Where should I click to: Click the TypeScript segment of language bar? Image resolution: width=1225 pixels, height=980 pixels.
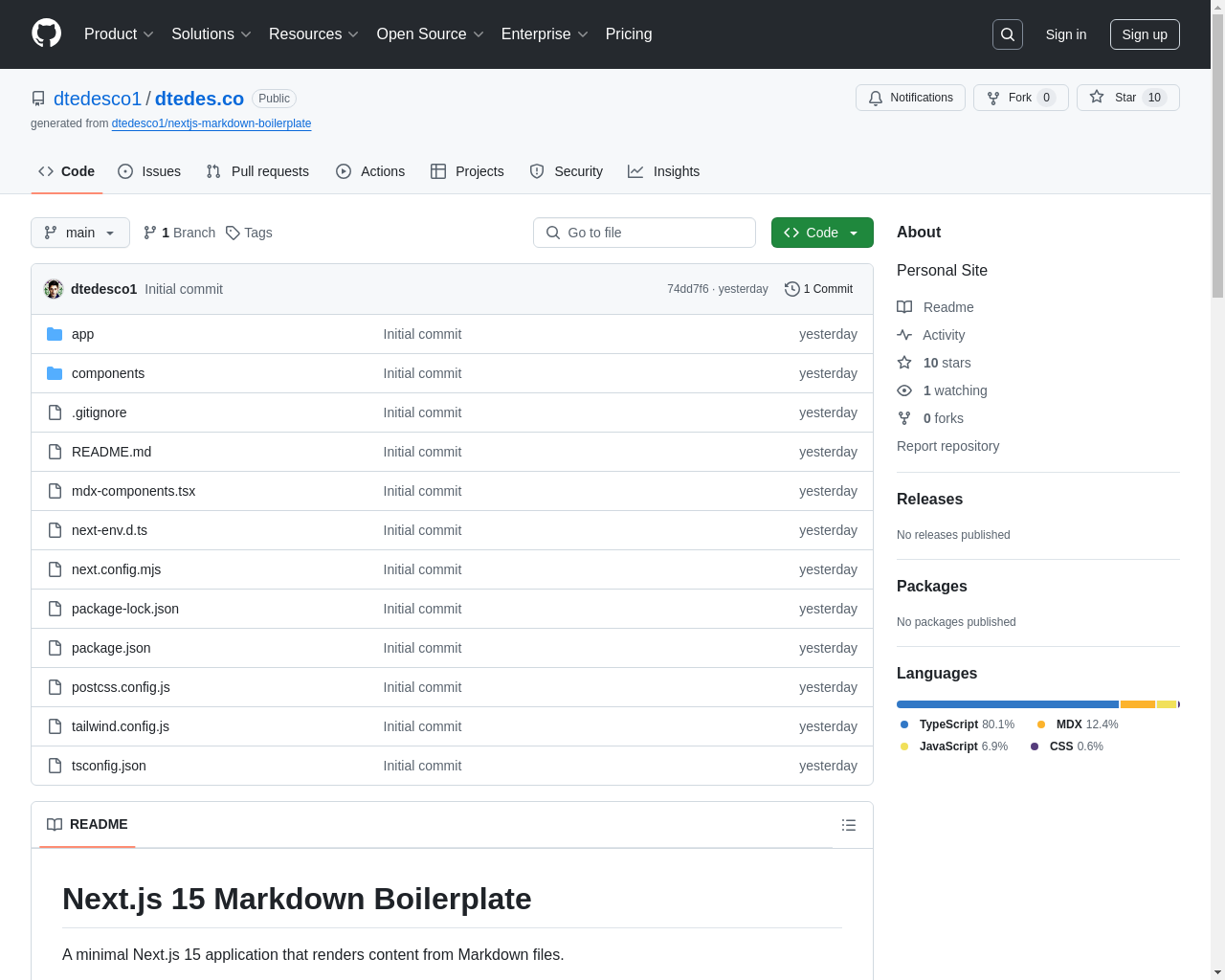[1008, 704]
